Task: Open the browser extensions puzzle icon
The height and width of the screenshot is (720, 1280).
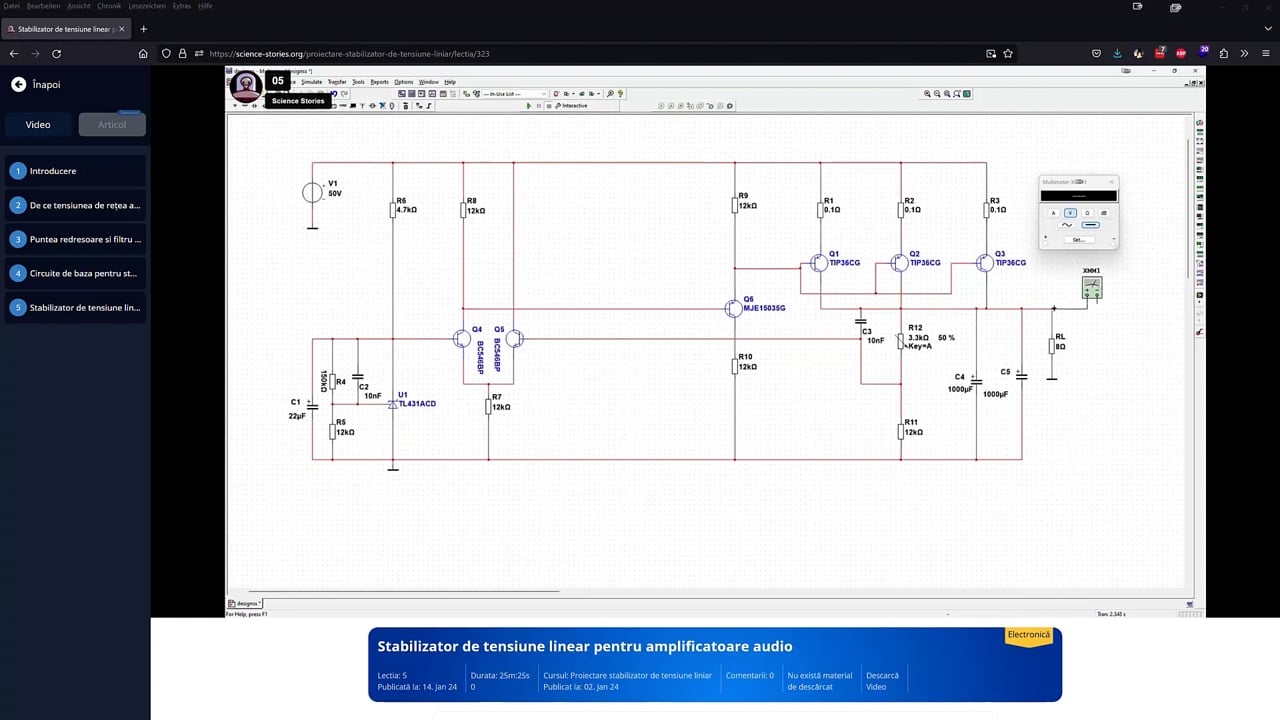Action: coord(1224,54)
